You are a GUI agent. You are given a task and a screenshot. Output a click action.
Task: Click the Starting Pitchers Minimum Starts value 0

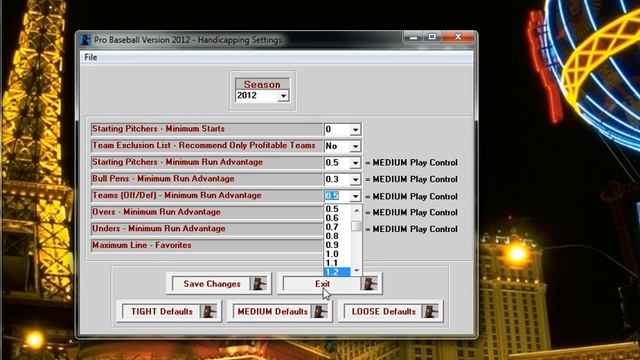337,130
